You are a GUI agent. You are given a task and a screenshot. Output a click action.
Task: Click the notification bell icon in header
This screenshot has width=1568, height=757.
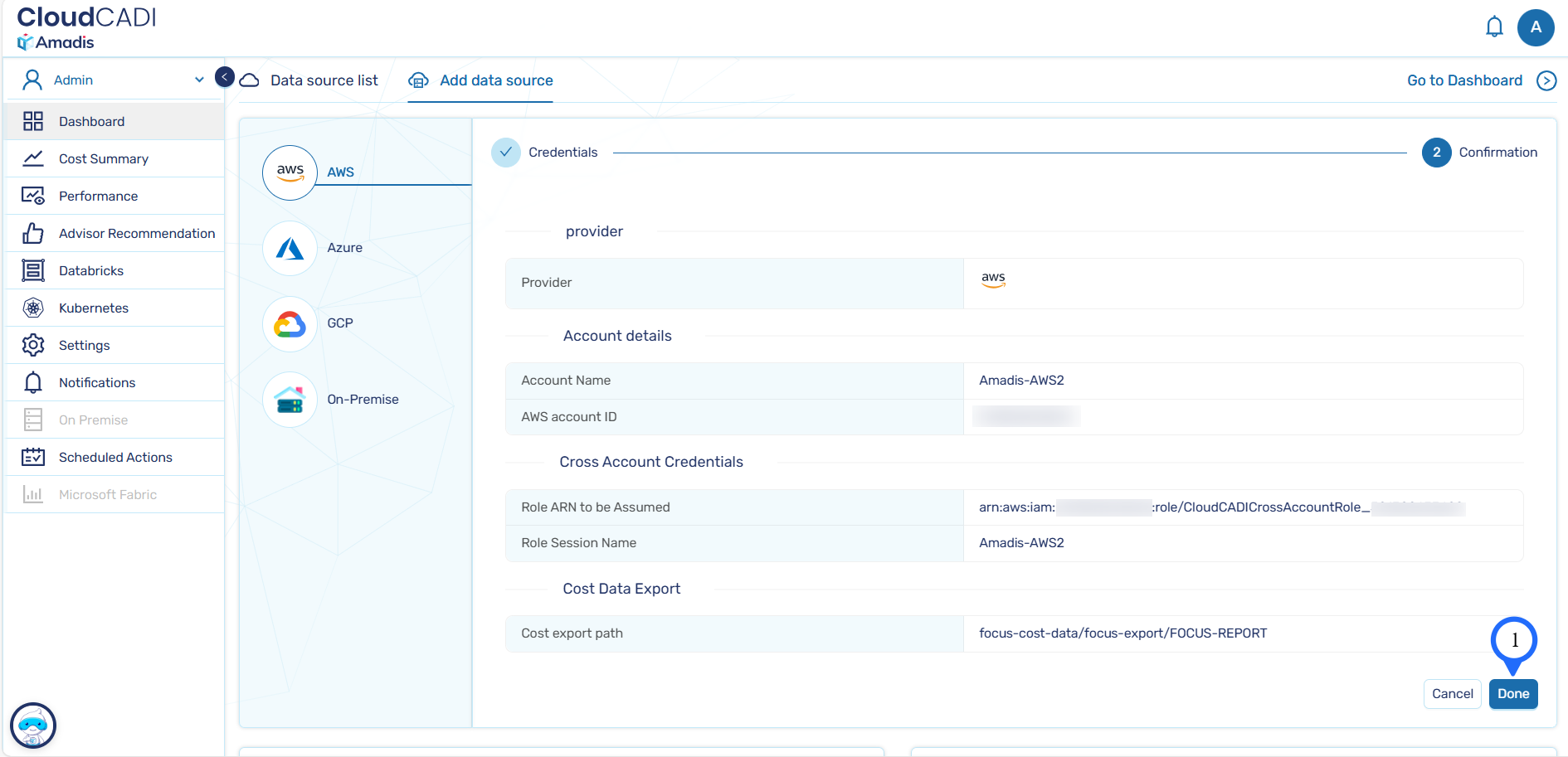1494,27
